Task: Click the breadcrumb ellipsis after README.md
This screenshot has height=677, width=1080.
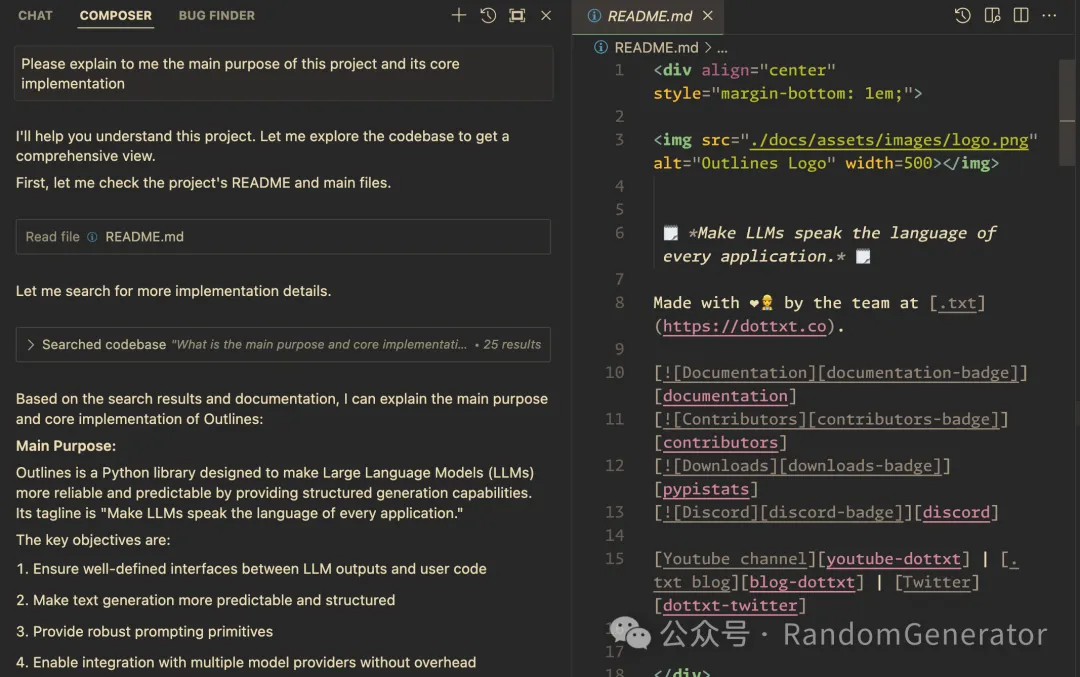Action: (722, 48)
